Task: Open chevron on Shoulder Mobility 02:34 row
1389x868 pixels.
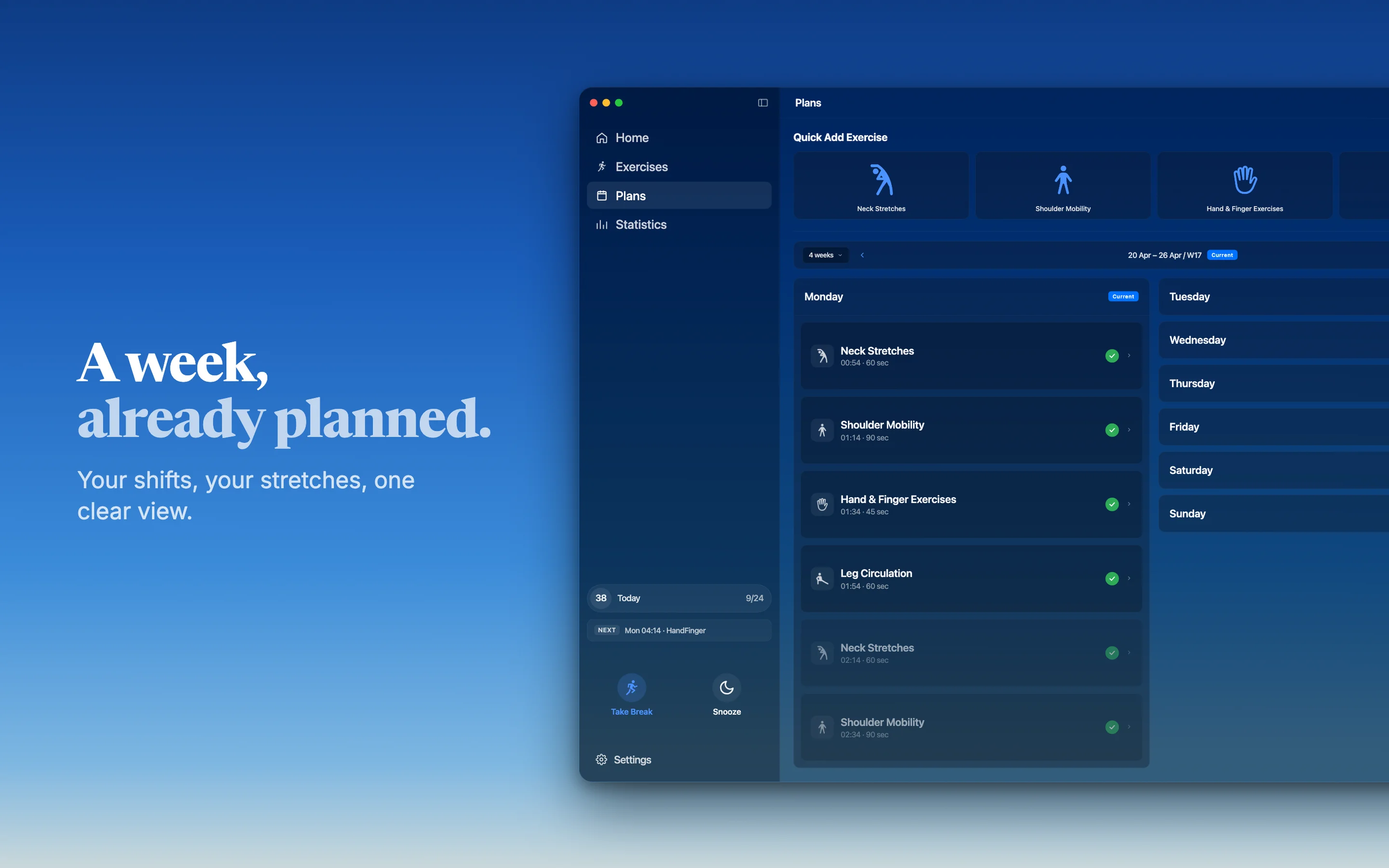Action: click(1129, 727)
